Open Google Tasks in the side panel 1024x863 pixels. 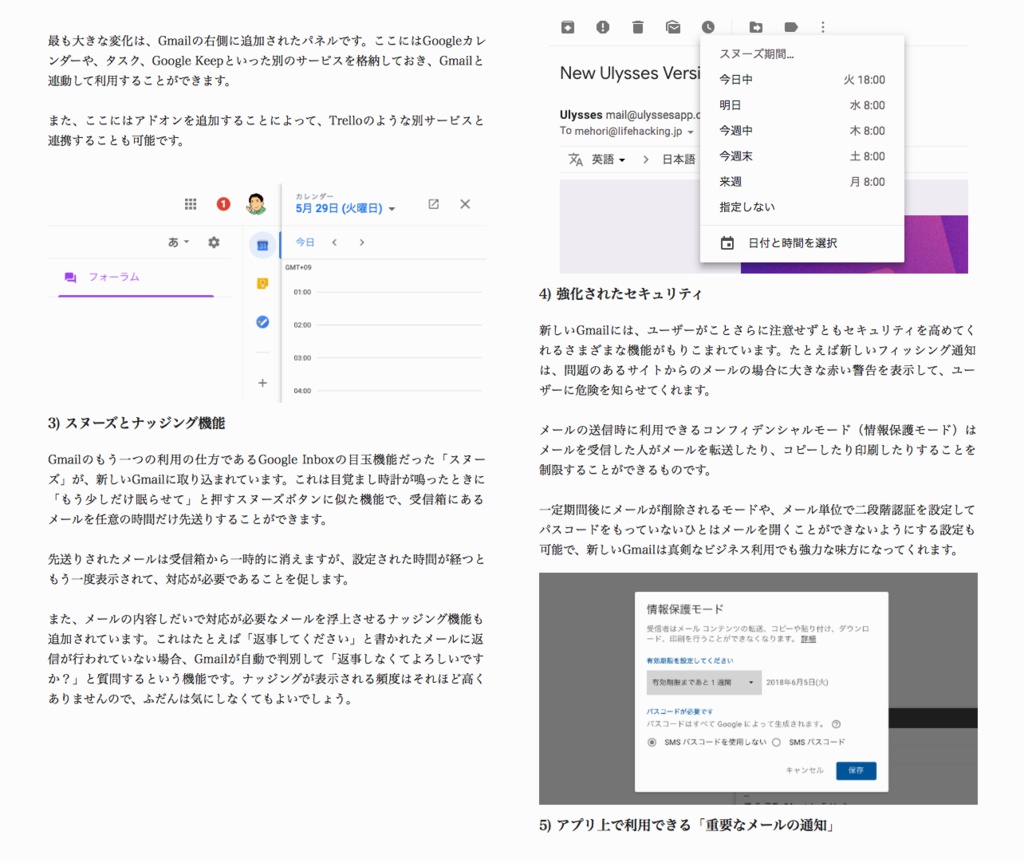pyautogui.click(x=261, y=322)
